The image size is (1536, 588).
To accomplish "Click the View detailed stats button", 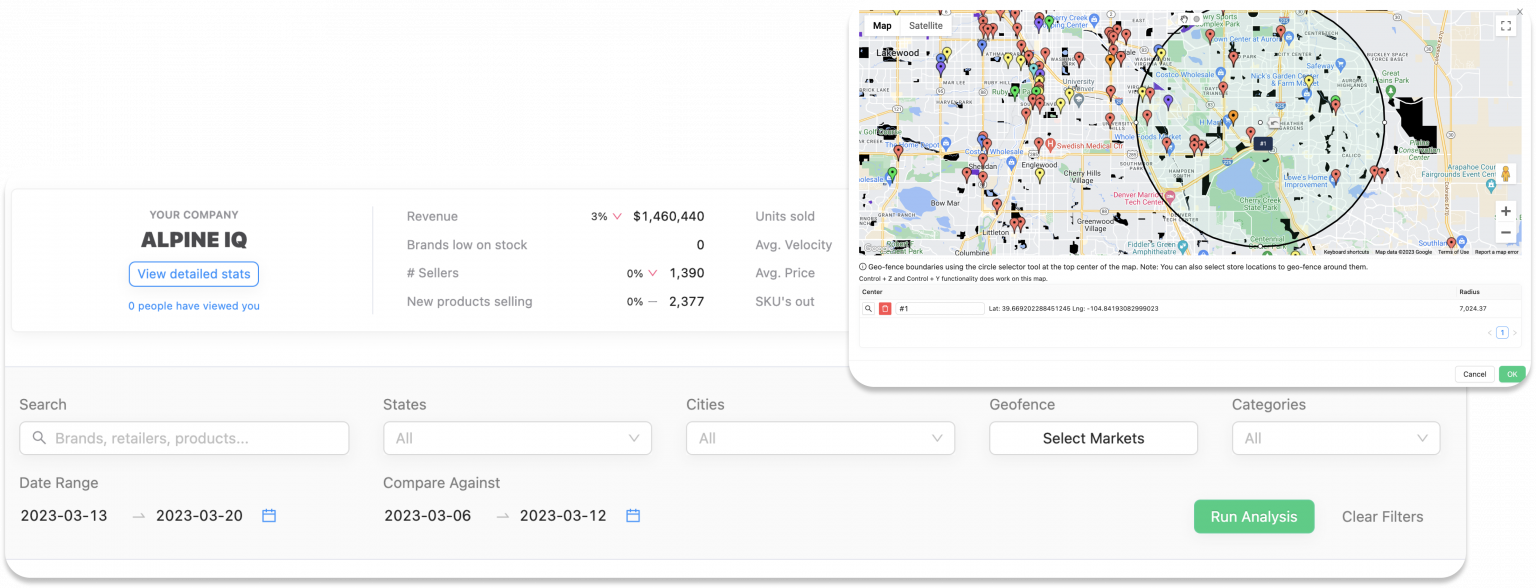I will (194, 274).
